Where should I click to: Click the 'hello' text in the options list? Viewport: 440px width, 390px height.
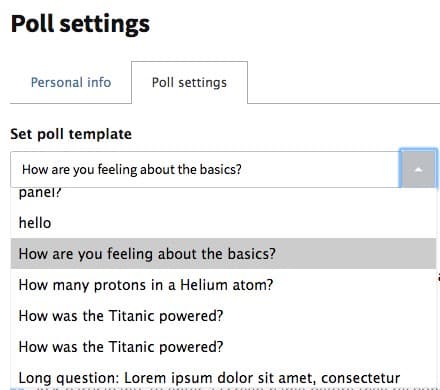pos(35,223)
